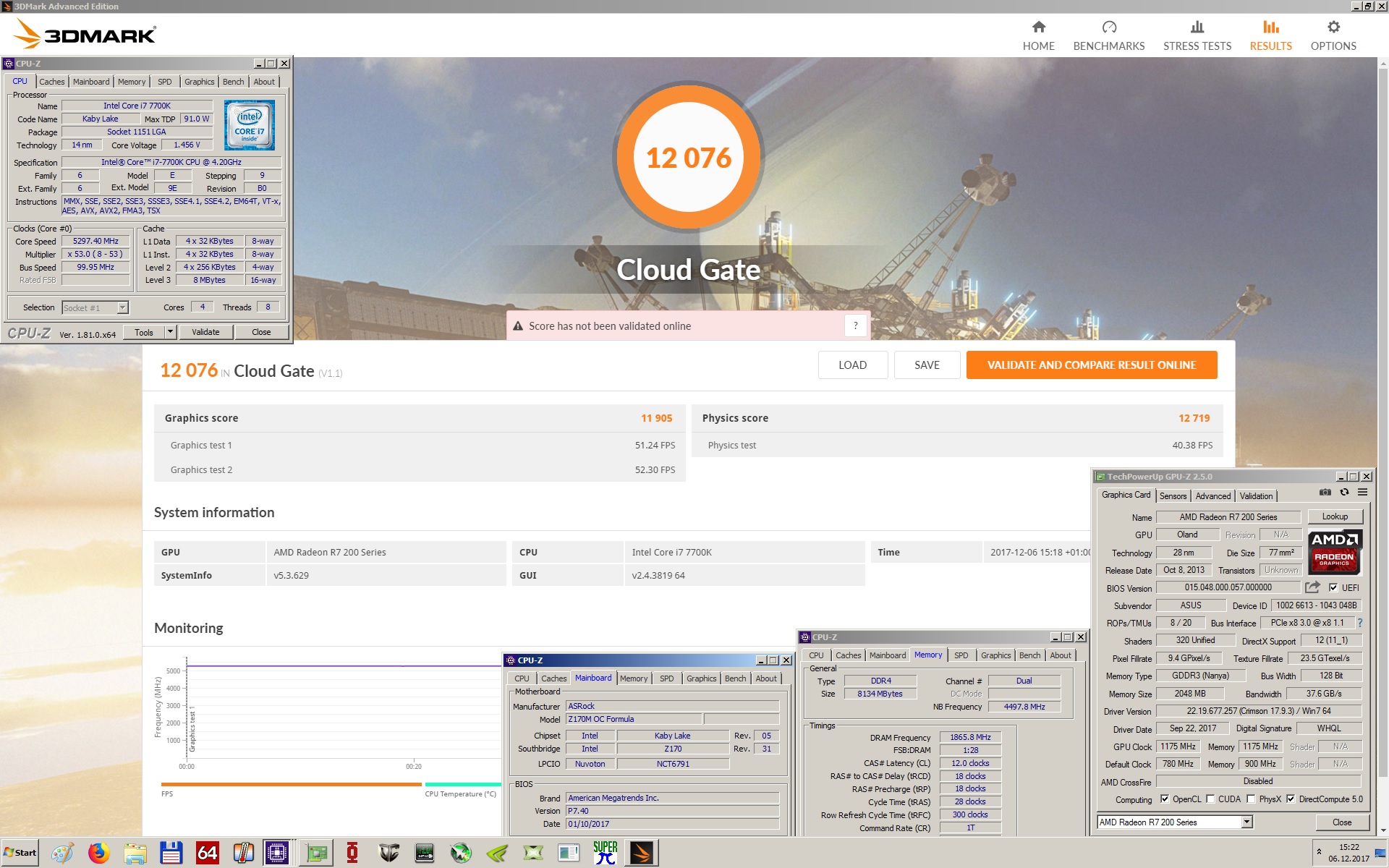Open Bench tab in top-left CPU-Z window
The image size is (1389, 868).
(x=233, y=82)
